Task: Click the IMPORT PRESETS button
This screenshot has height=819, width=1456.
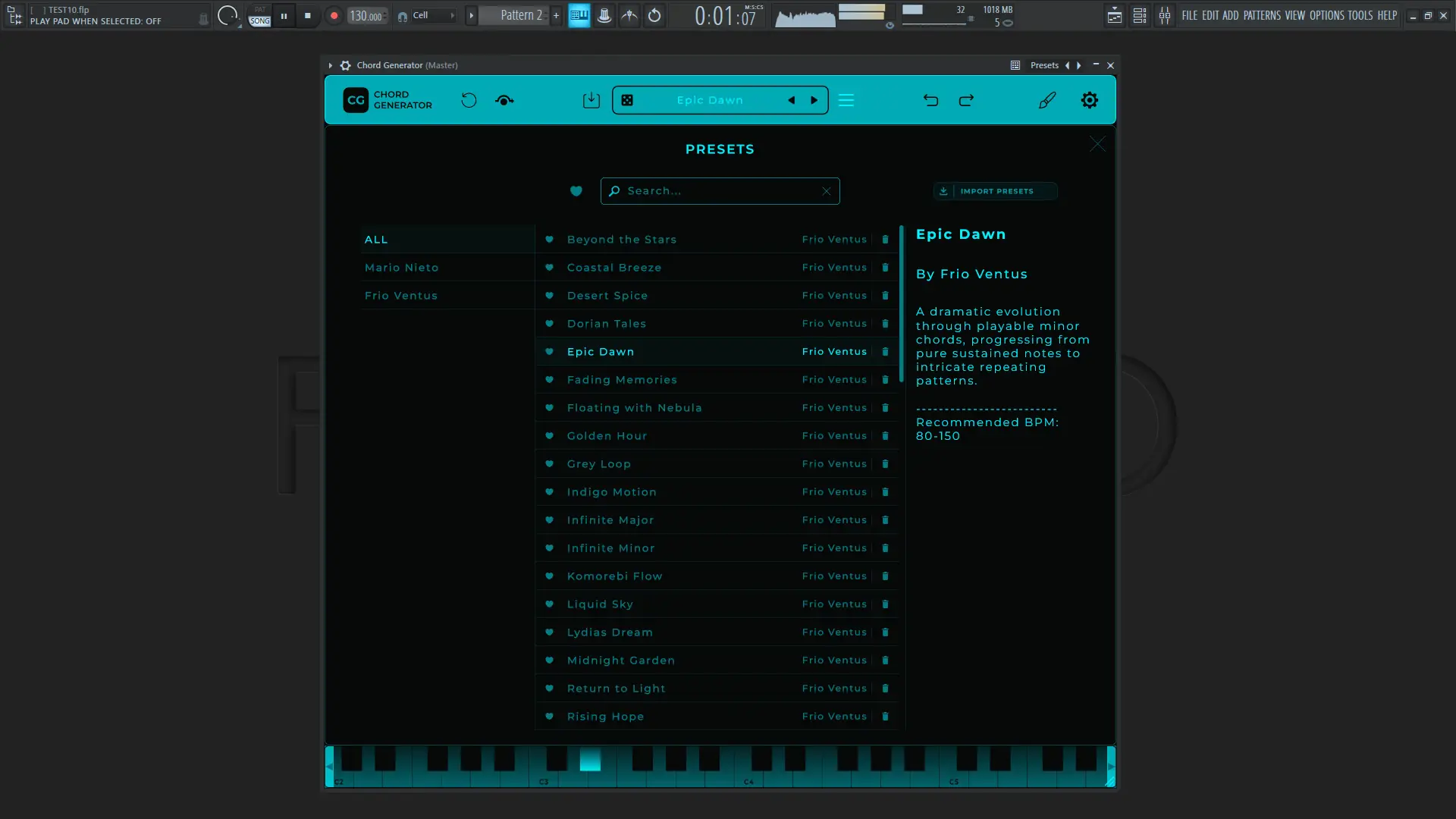Action: coord(995,190)
